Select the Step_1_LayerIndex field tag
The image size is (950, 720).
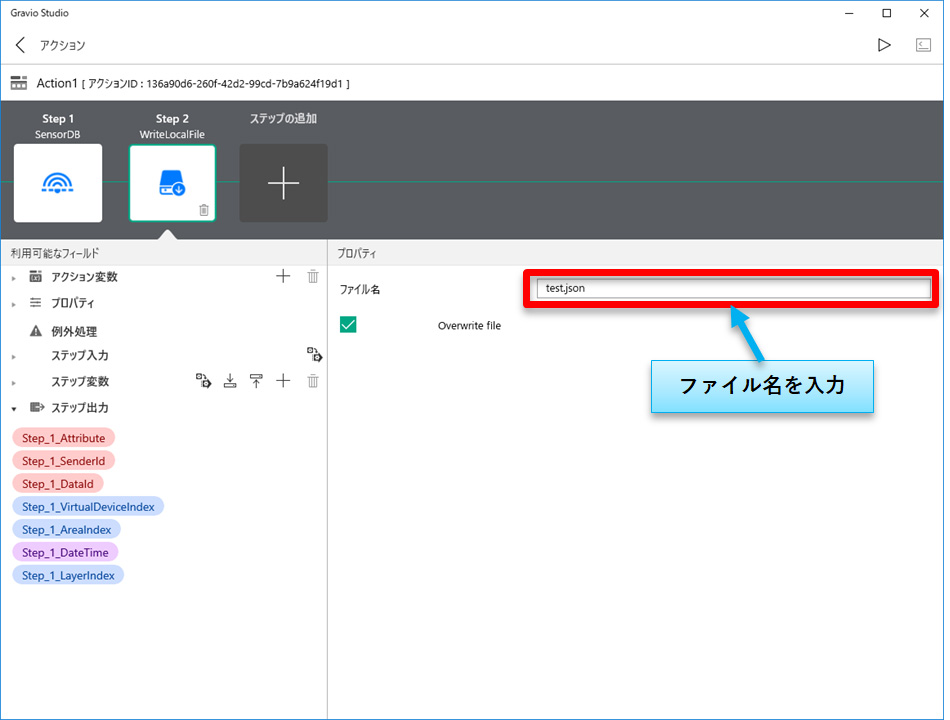click(68, 575)
